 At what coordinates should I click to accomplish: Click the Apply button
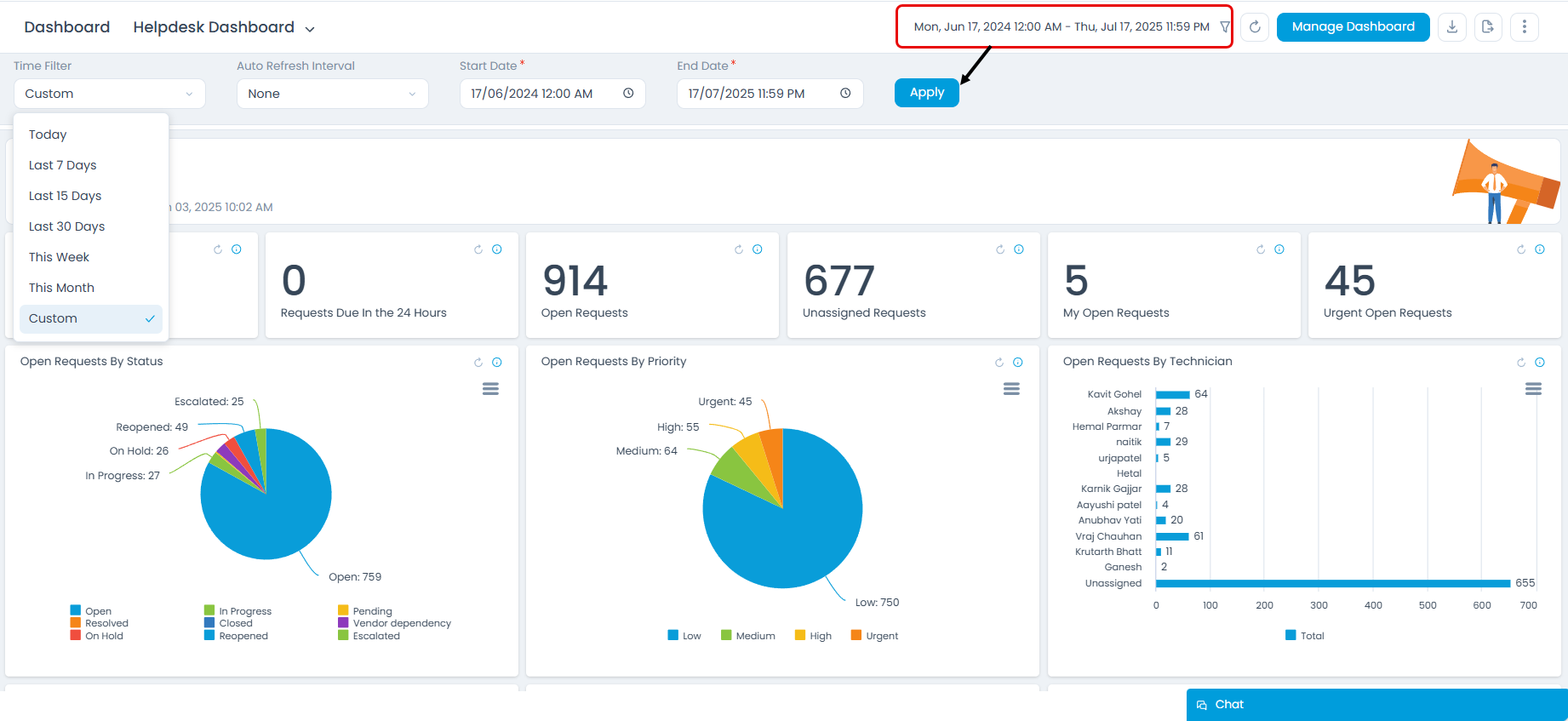[926, 93]
